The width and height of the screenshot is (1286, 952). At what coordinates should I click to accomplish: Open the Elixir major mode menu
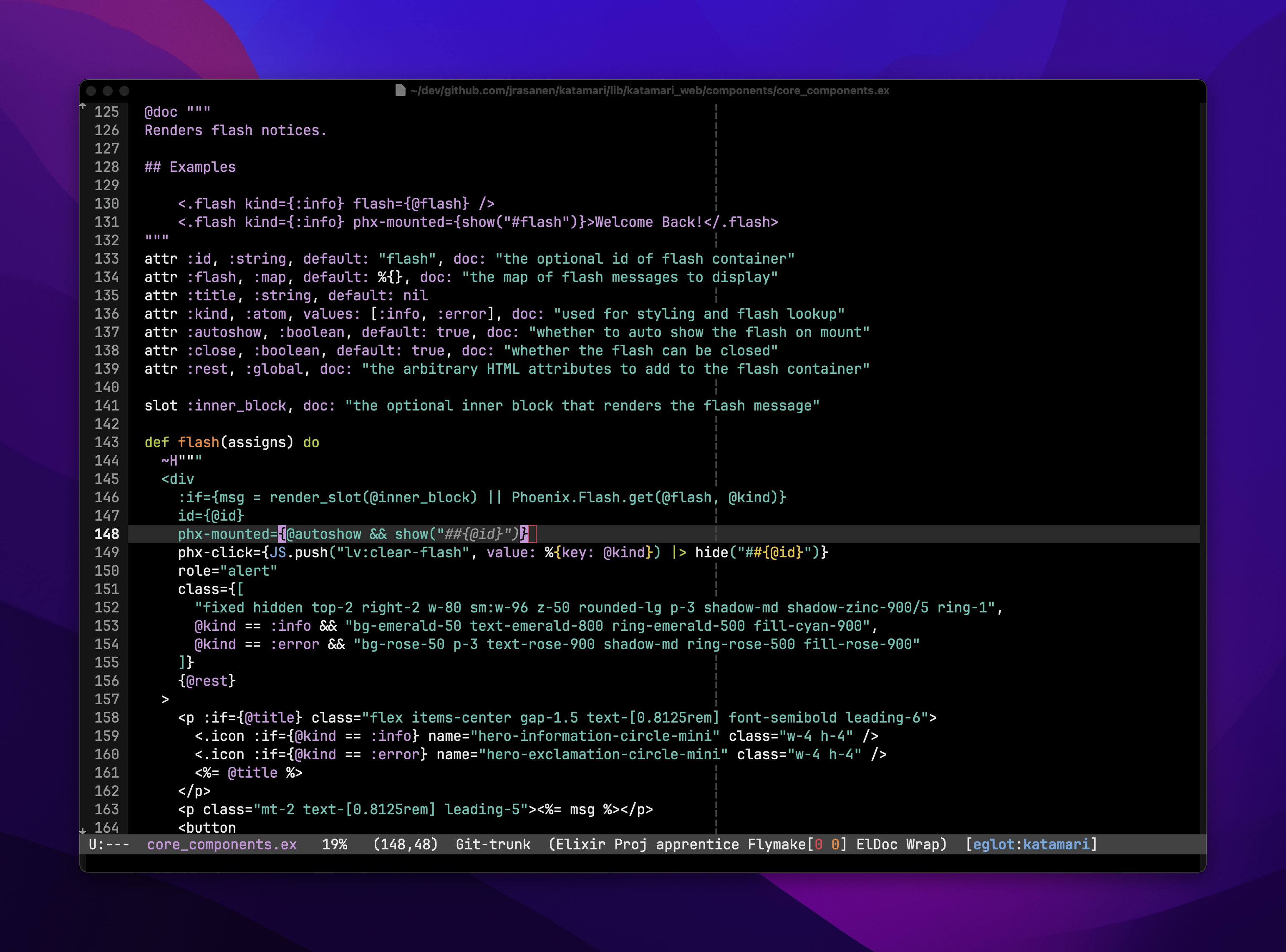[x=580, y=844]
